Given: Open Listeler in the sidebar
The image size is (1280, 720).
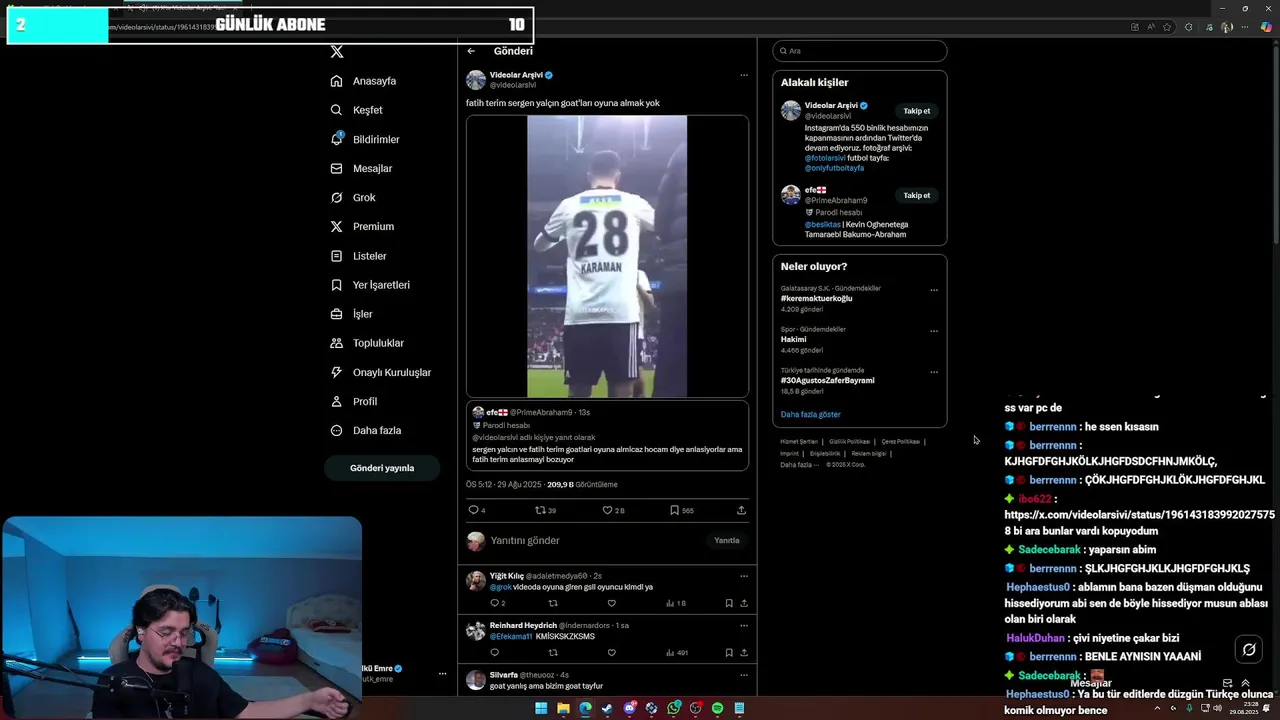Looking at the screenshot, I should [359, 256].
